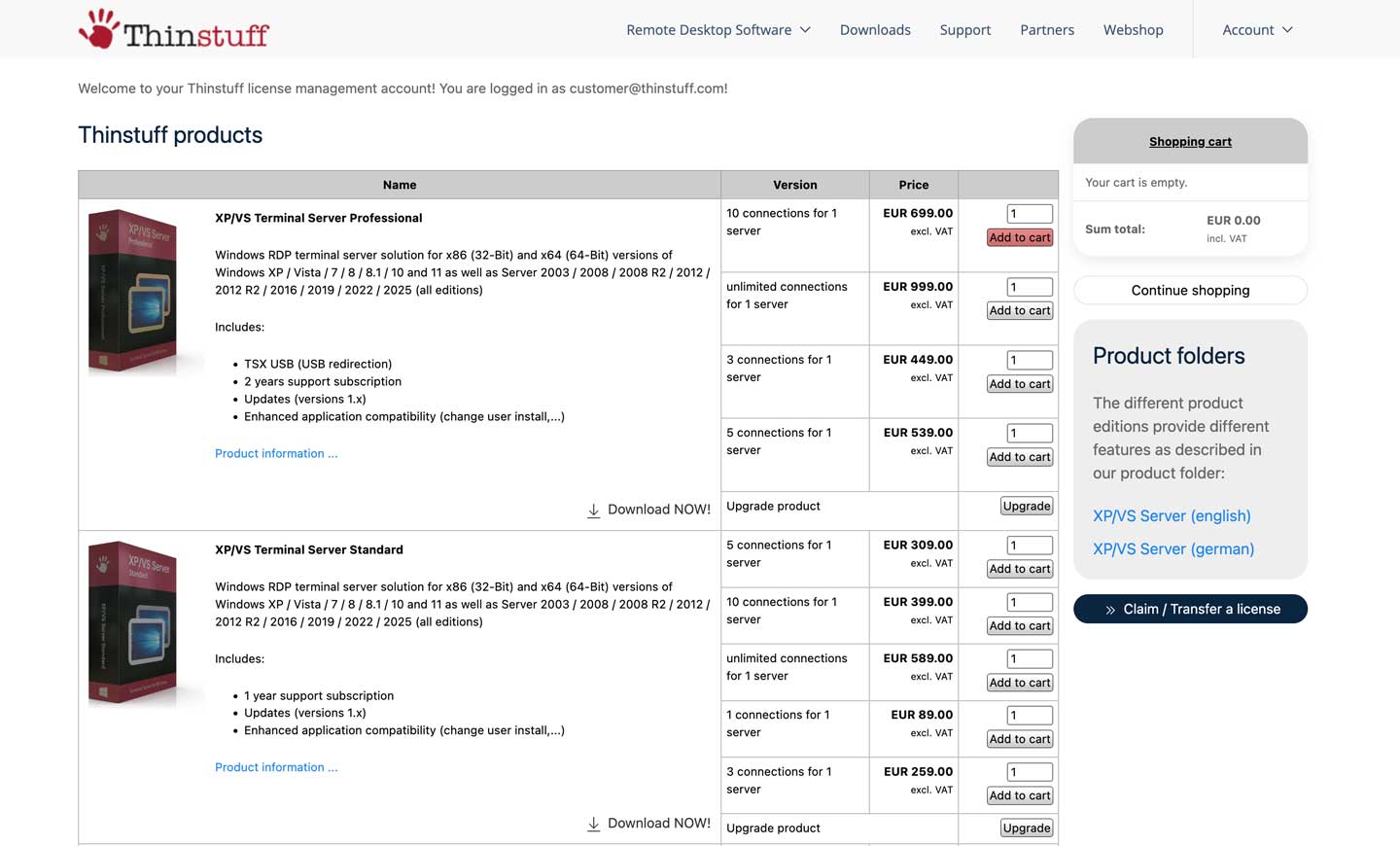This screenshot has height=846, width=1400.
Task: Open XP/VS Server (german) folder link
Action: tap(1173, 549)
